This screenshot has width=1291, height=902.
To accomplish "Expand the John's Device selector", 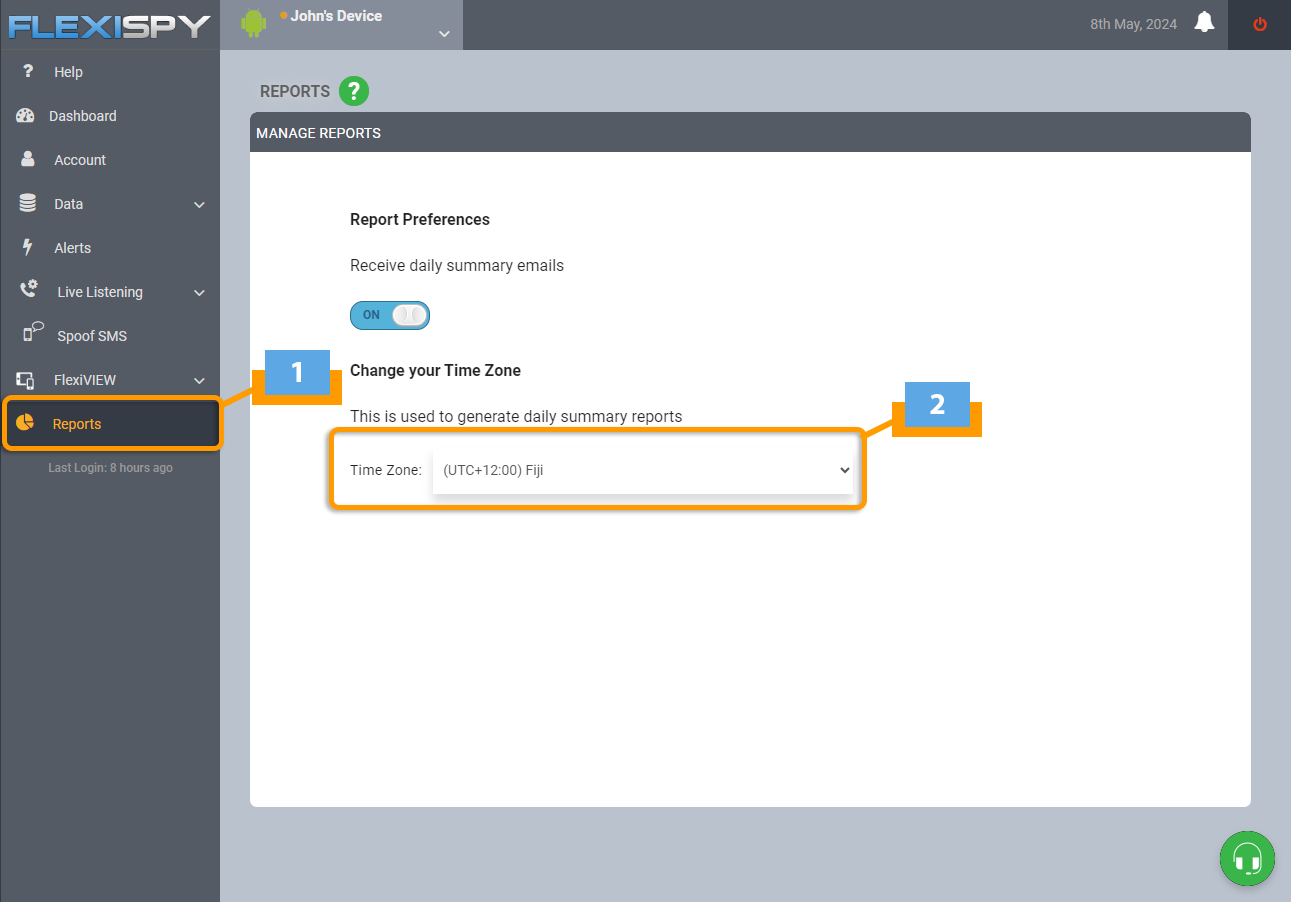I will point(444,35).
